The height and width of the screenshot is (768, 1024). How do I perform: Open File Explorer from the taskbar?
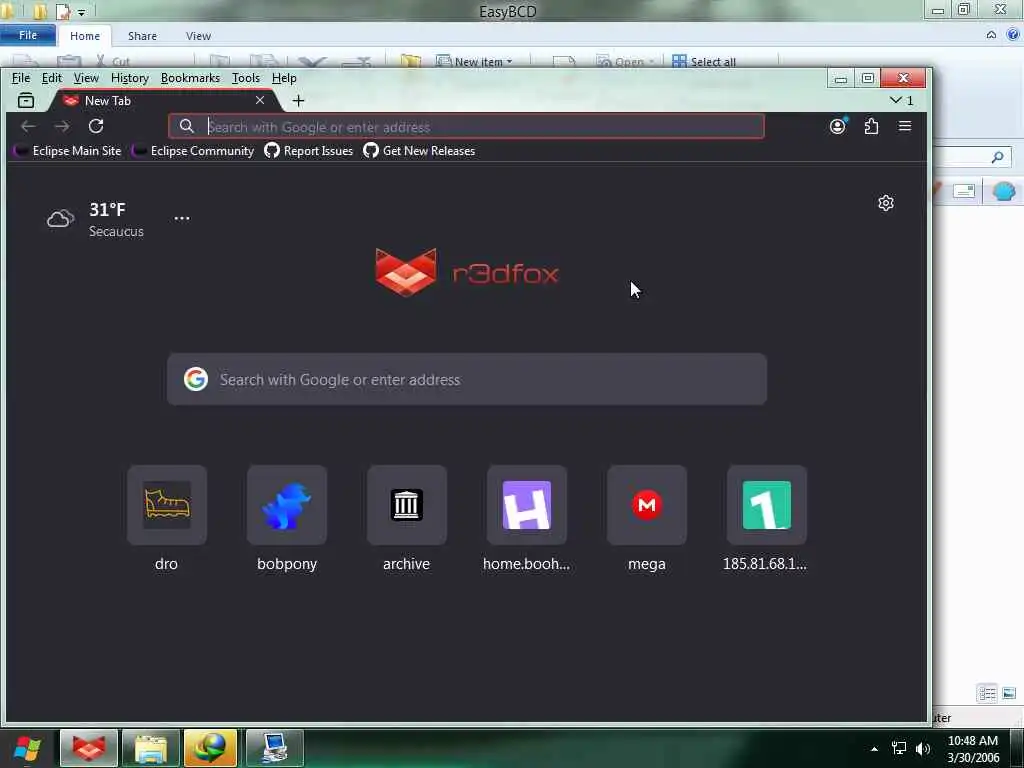click(x=151, y=748)
